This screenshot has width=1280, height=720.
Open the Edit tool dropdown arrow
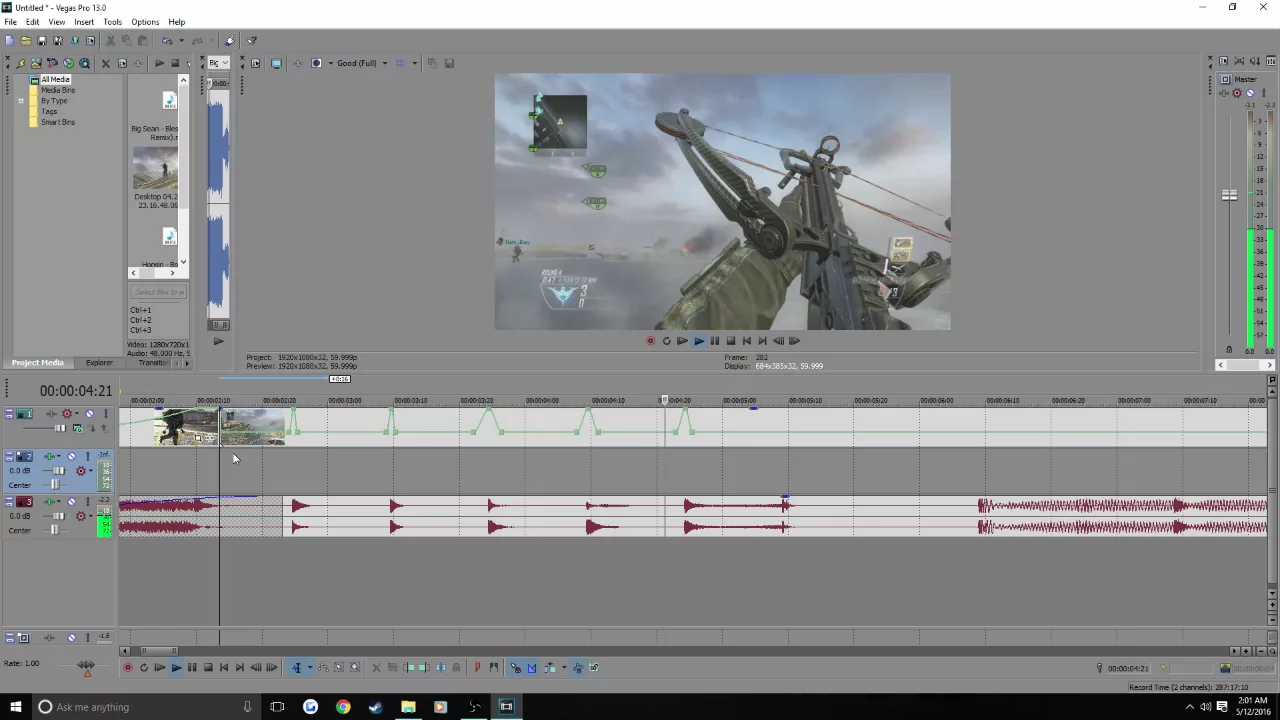pyautogui.click(x=310, y=668)
